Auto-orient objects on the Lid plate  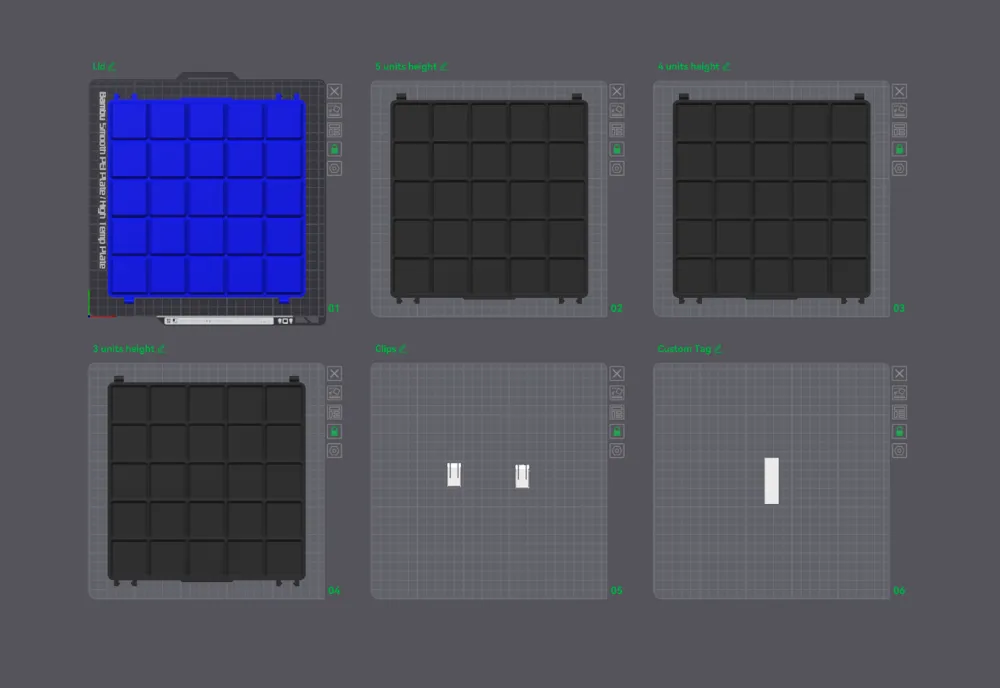(334, 110)
